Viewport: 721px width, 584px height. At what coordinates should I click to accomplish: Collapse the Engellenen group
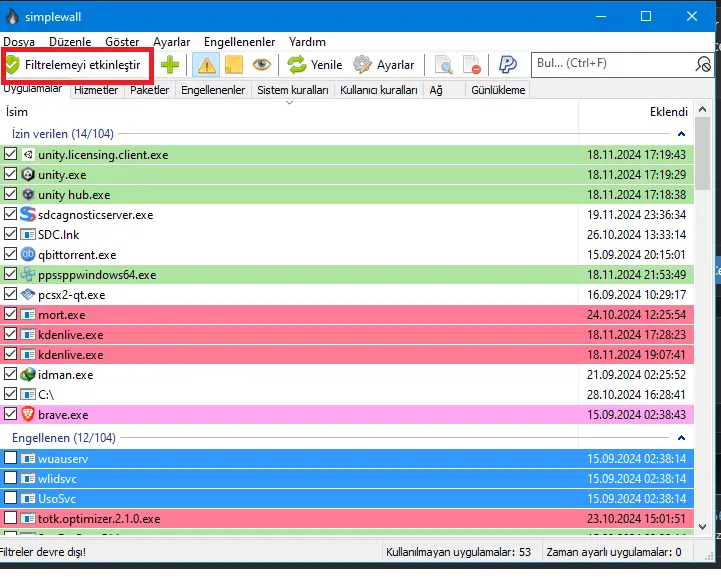tap(681, 438)
